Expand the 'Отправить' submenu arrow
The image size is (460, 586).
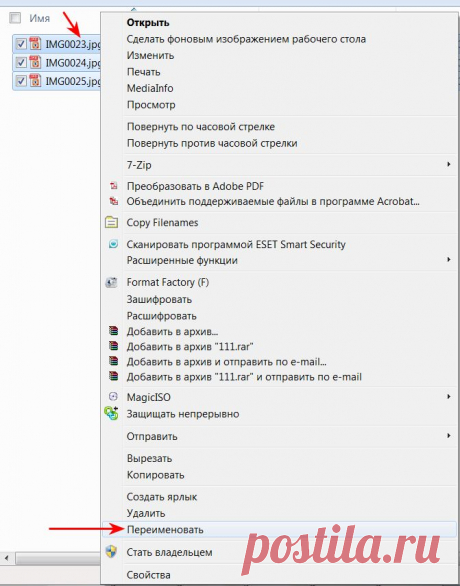click(x=448, y=436)
